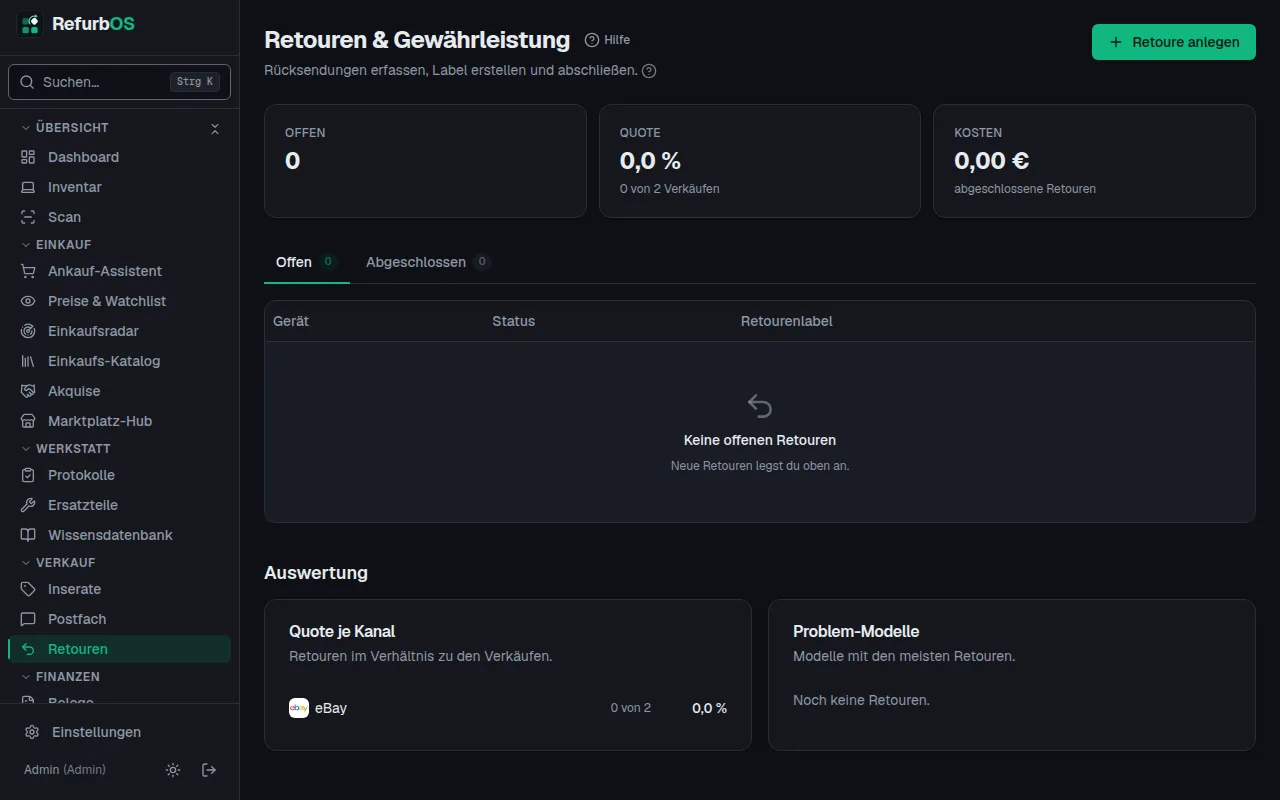Viewport: 1280px width, 800px height.
Task: Open the Hilfe link
Action: pos(608,40)
